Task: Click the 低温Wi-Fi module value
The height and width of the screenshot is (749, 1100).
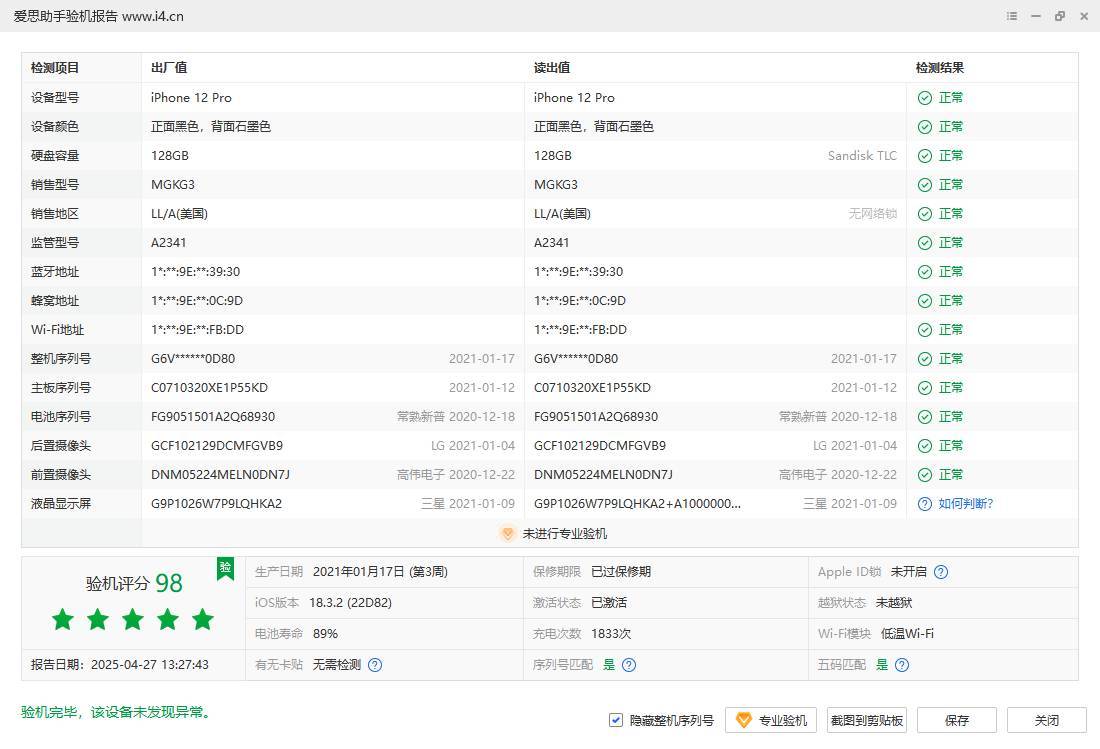Action: (907, 634)
